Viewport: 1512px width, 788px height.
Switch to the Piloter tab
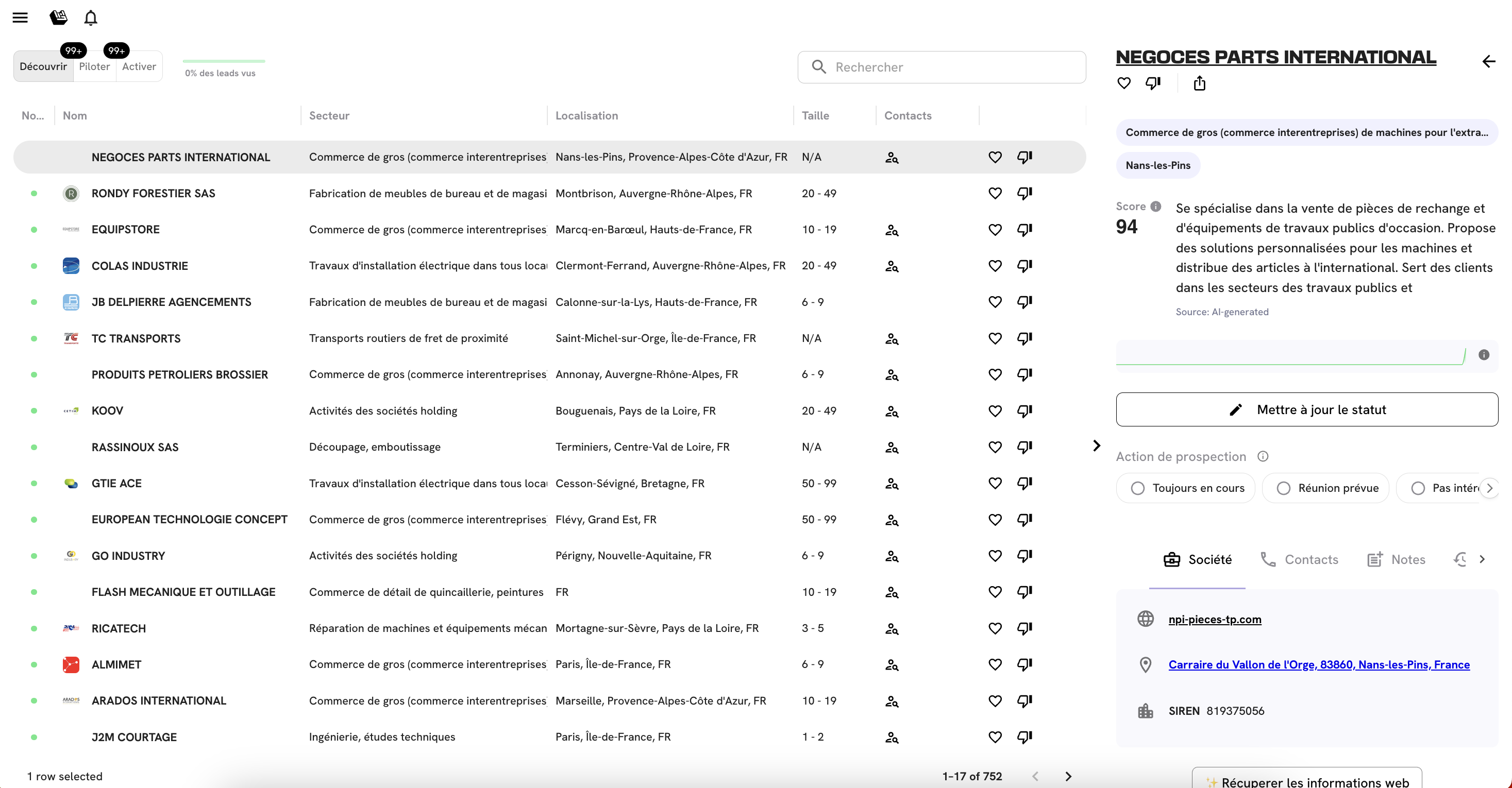coord(94,67)
